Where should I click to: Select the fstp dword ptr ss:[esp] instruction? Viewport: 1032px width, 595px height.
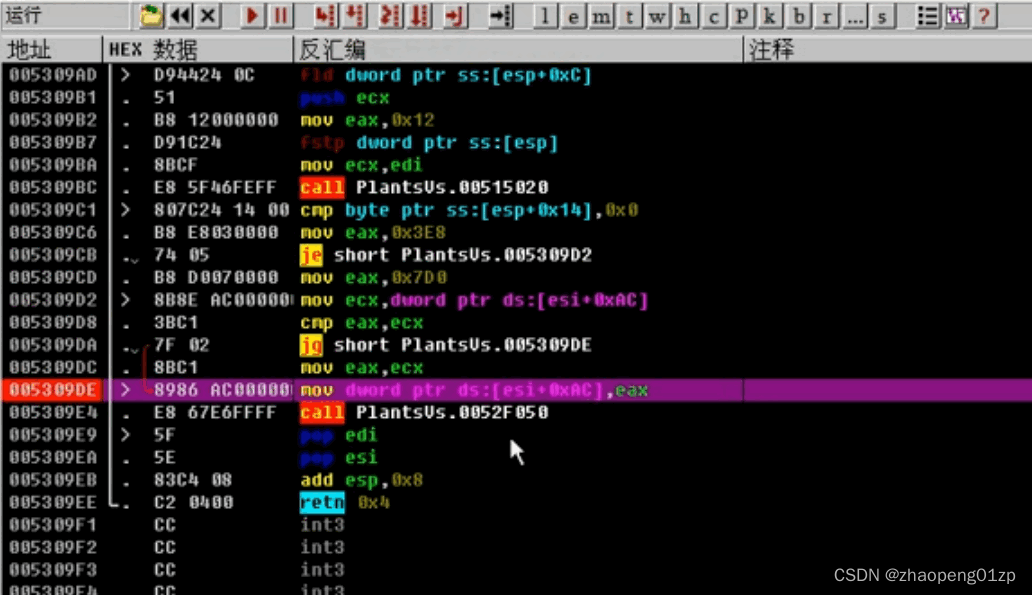tap(429, 142)
